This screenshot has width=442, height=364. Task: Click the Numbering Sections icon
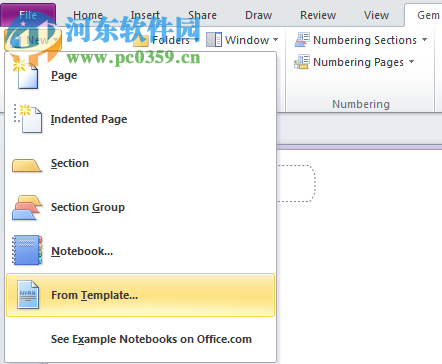point(302,40)
